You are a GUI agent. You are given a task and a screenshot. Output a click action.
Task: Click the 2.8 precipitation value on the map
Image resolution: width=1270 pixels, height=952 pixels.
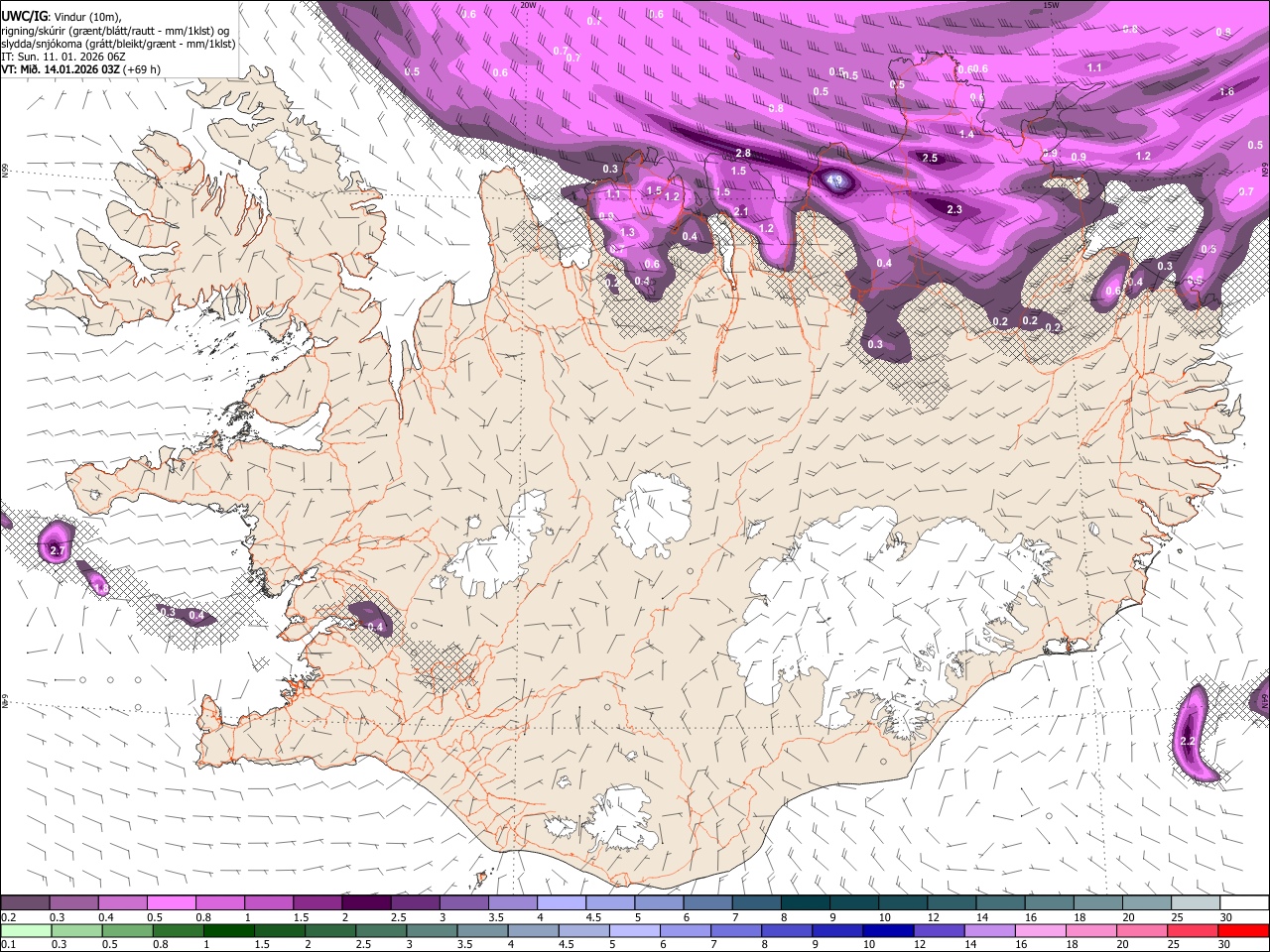click(743, 153)
